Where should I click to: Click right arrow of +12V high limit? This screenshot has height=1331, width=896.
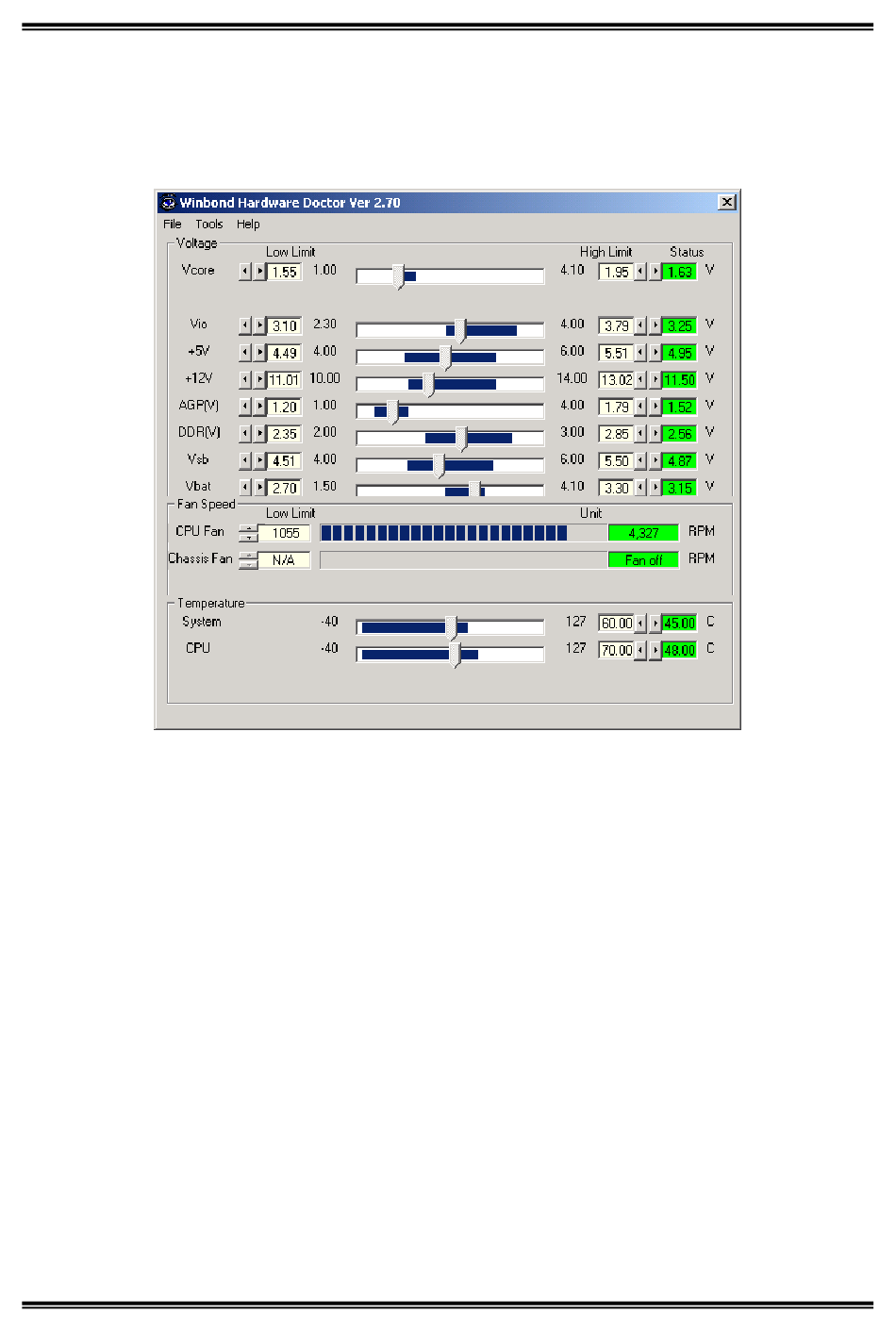tap(655, 380)
